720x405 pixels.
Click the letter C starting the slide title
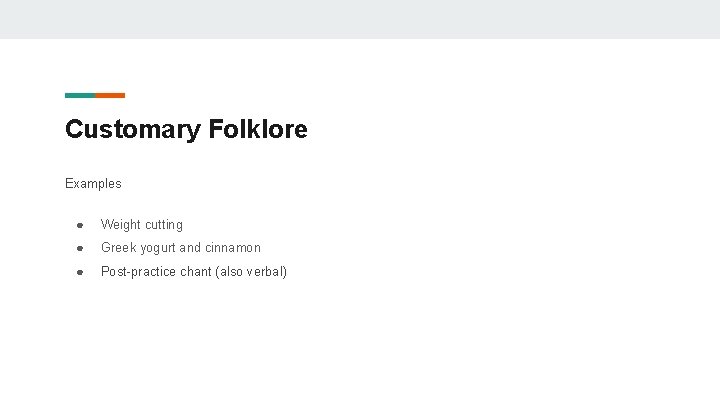[73, 130]
